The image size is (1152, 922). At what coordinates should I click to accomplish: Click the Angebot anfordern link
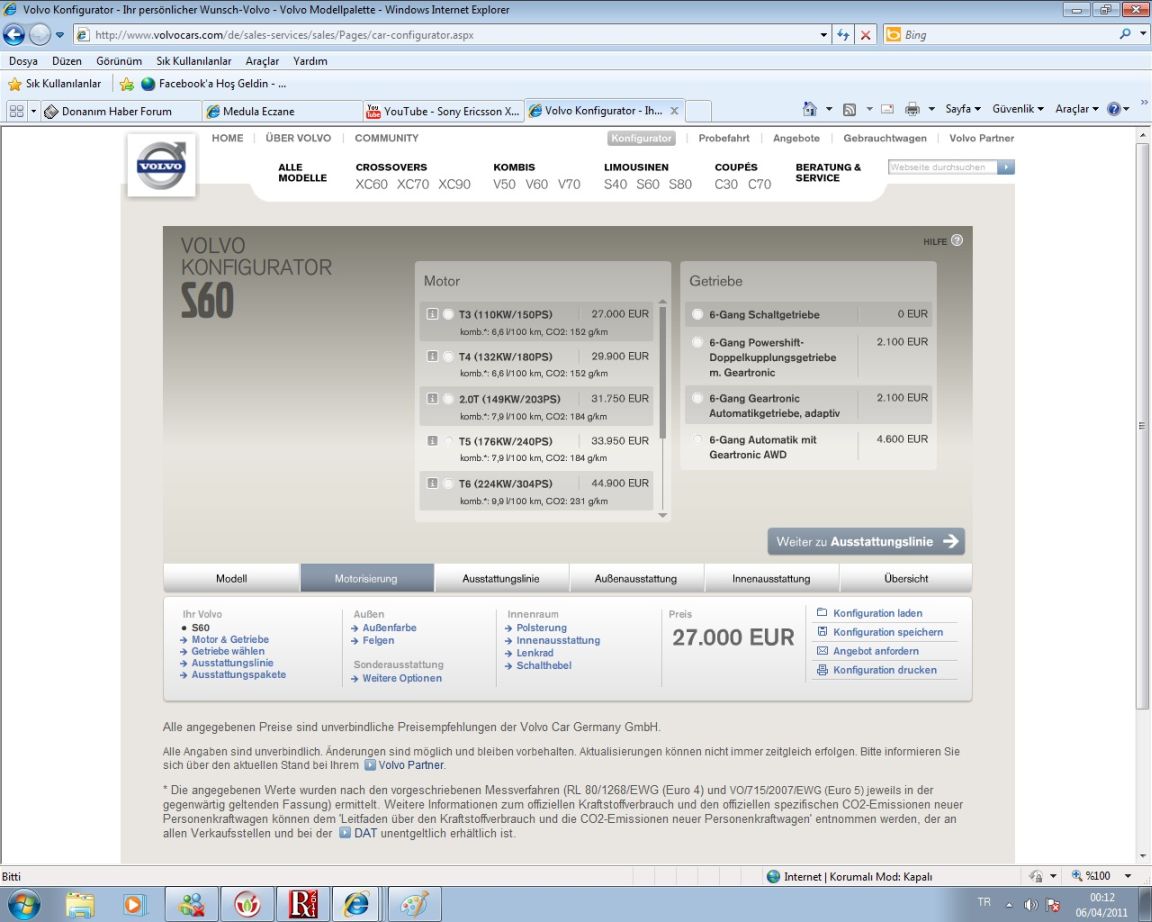pyautogui.click(x=876, y=651)
